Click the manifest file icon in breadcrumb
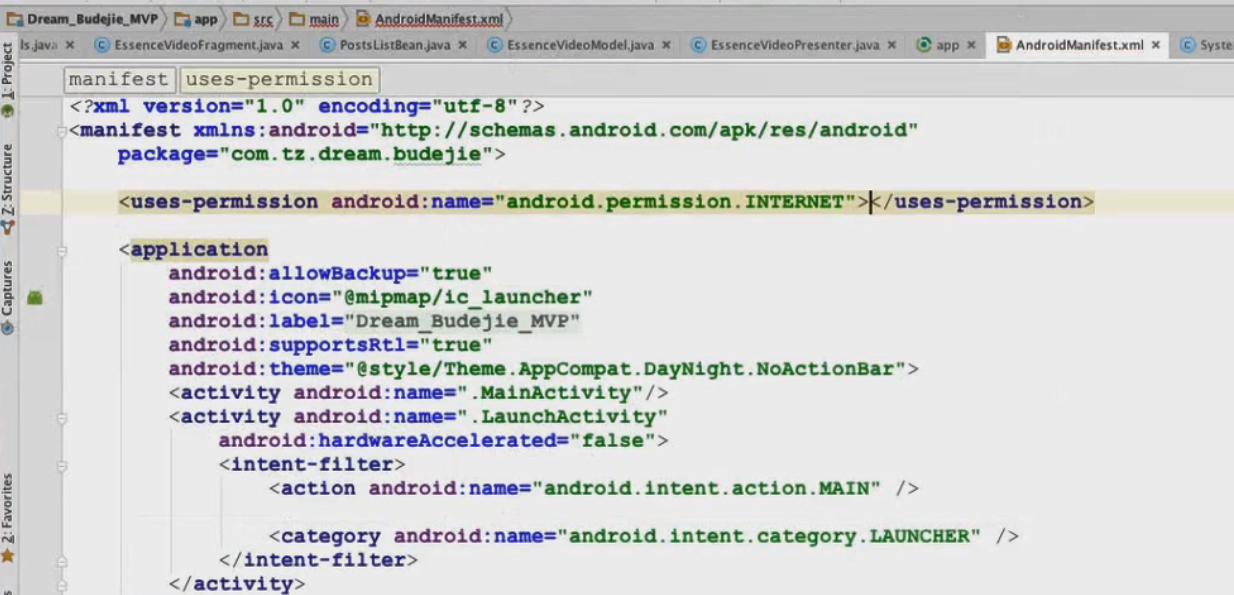Image resolution: width=1234 pixels, height=595 pixels. (x=364, y=18)
